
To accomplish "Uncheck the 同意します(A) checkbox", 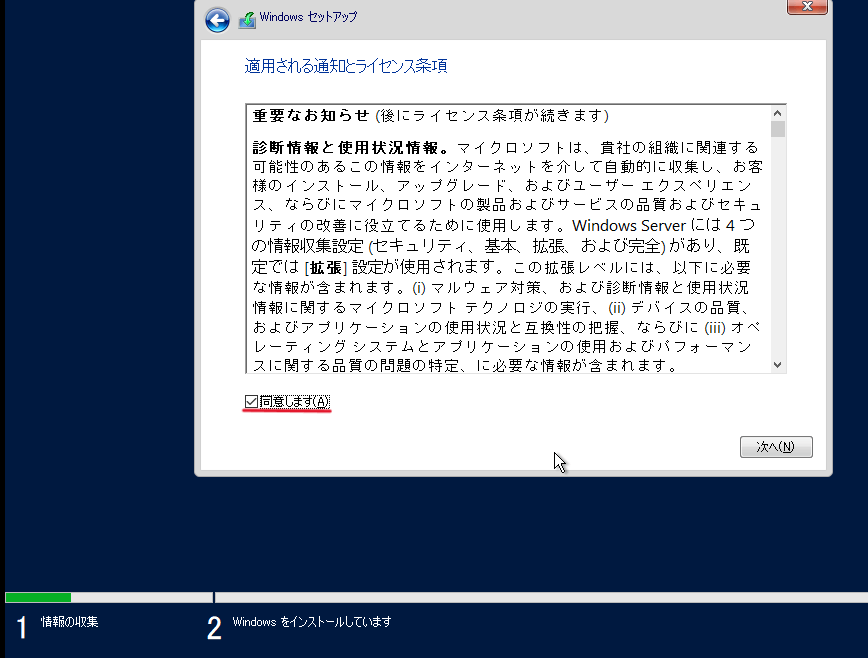I will click(251, 401).
